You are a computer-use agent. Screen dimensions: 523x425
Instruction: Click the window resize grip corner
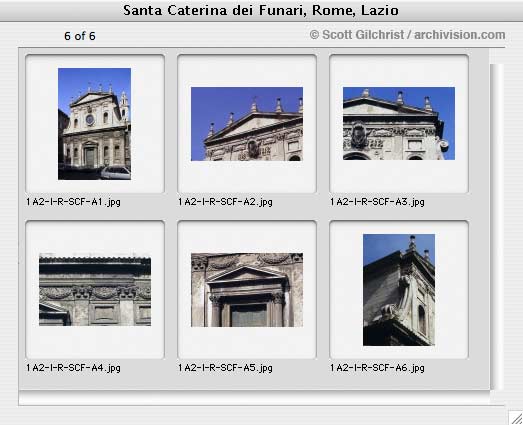pos(516,418)
